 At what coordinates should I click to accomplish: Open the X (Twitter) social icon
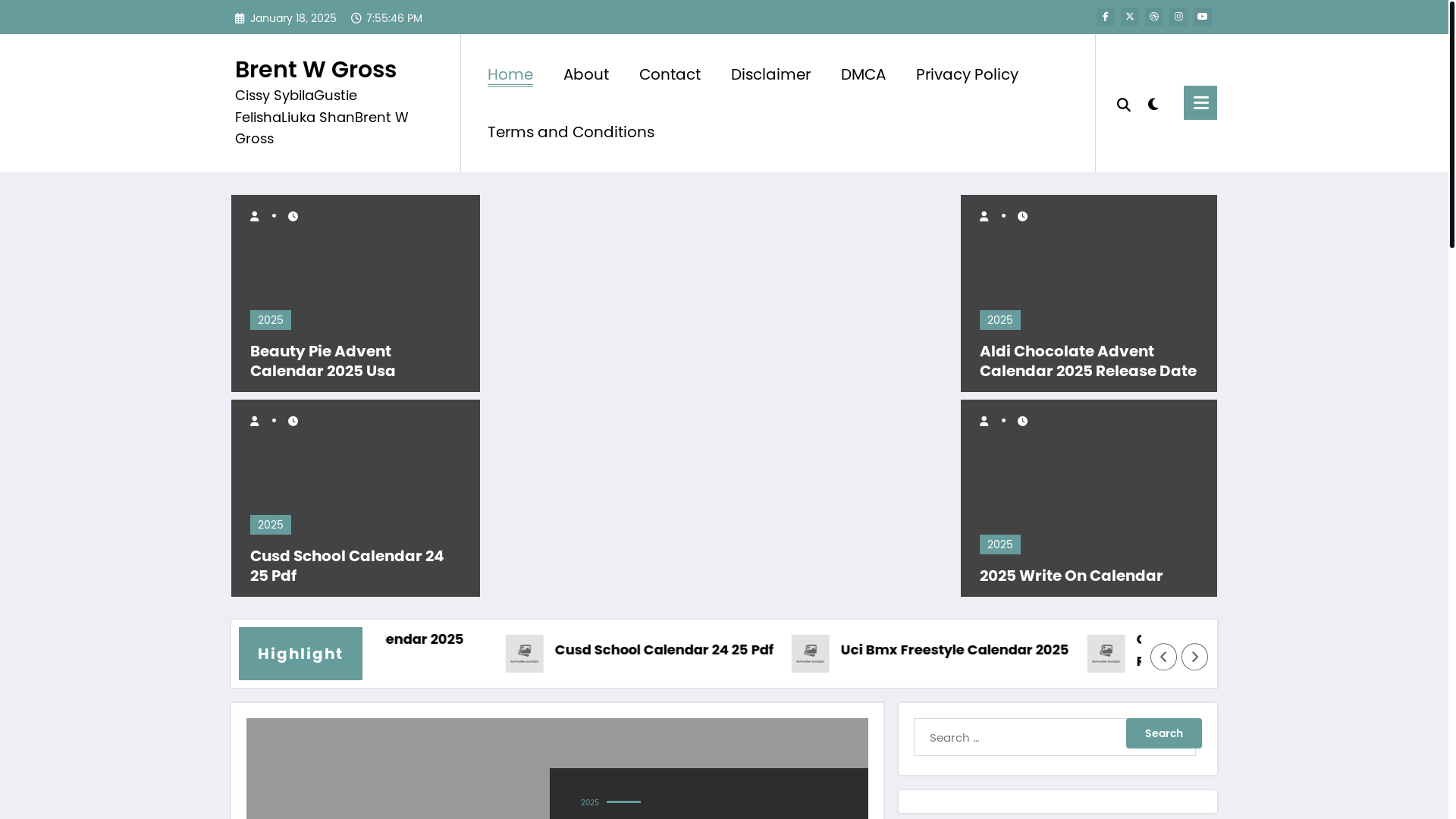pyautogui.click(x=1130, y=17)
